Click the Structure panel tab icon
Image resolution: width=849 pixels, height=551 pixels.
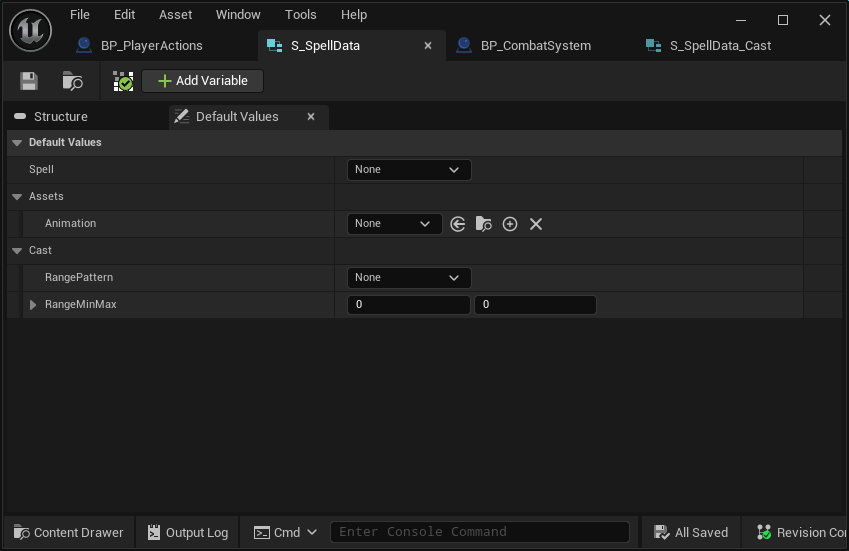20,116
